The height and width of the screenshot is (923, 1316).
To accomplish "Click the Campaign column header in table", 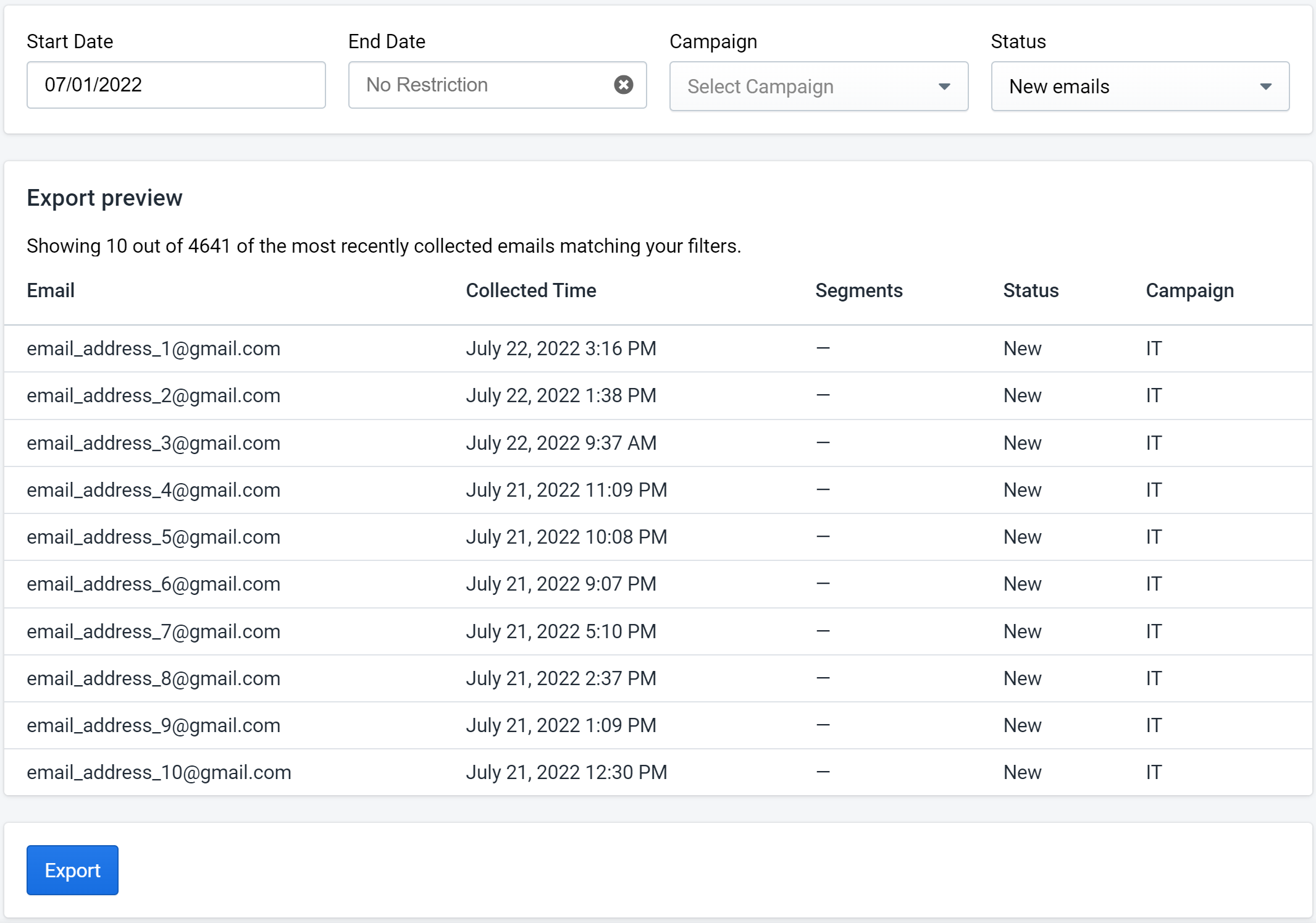I will [x=1189, y=290].
